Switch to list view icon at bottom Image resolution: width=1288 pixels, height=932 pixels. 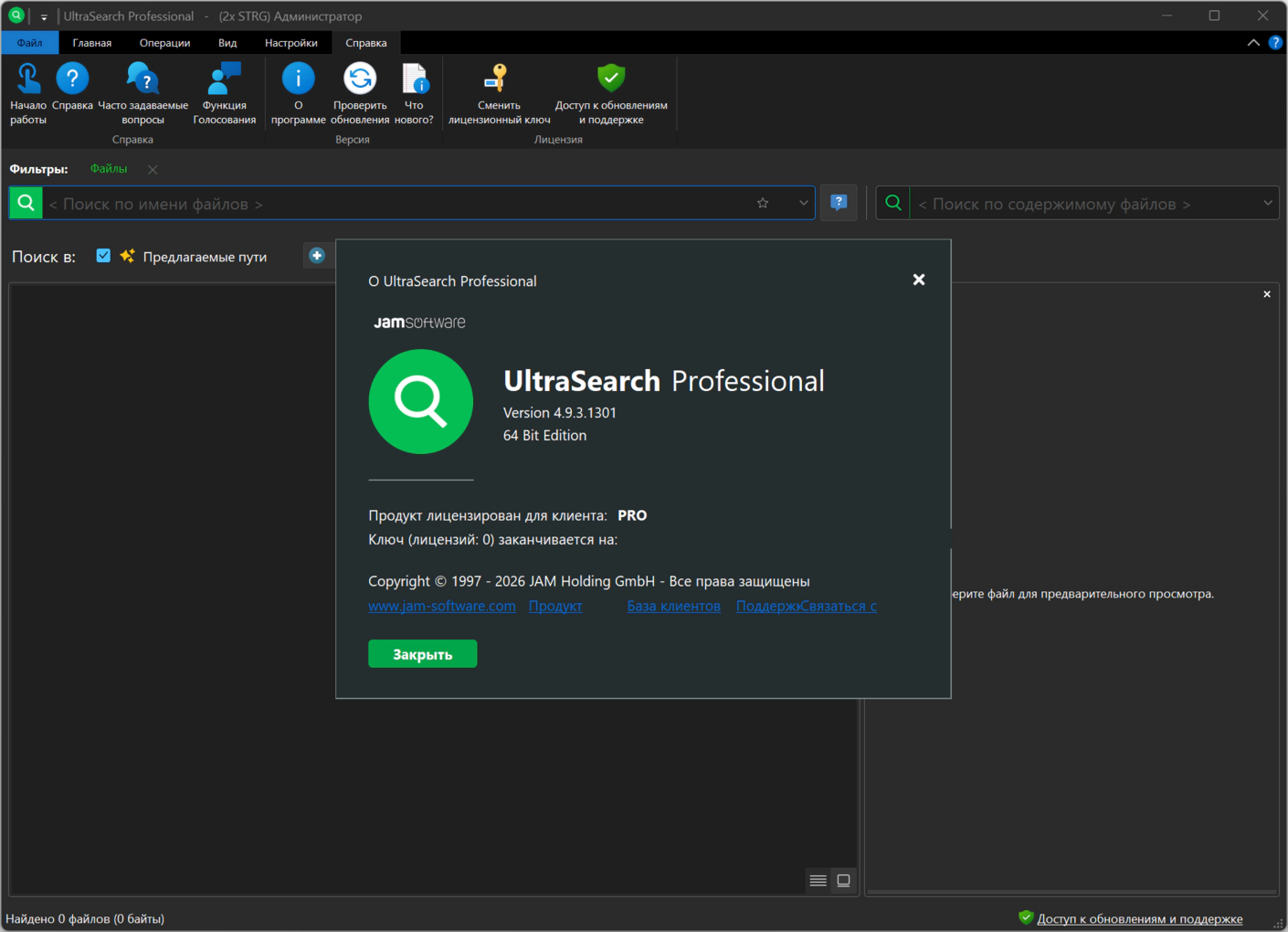coord(818,881)
